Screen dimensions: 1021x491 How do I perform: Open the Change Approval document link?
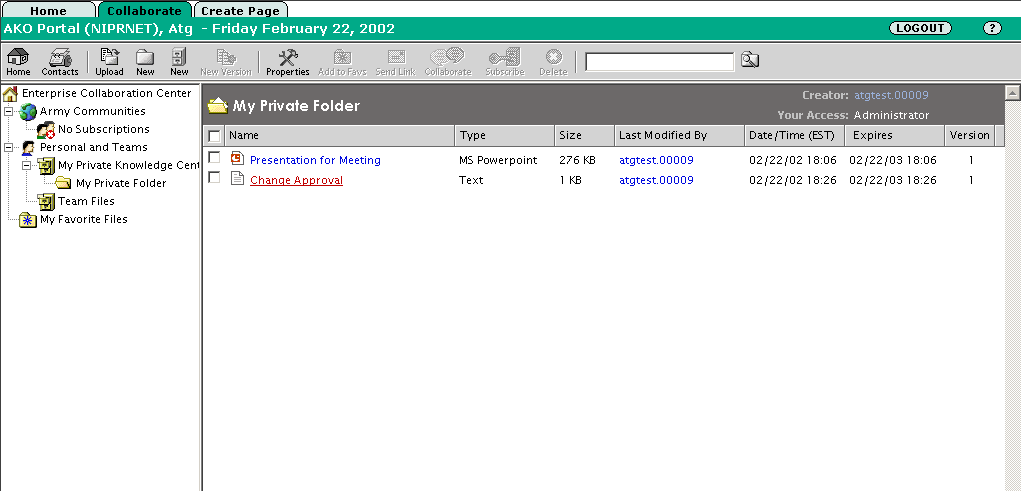(x=296, y=180)
